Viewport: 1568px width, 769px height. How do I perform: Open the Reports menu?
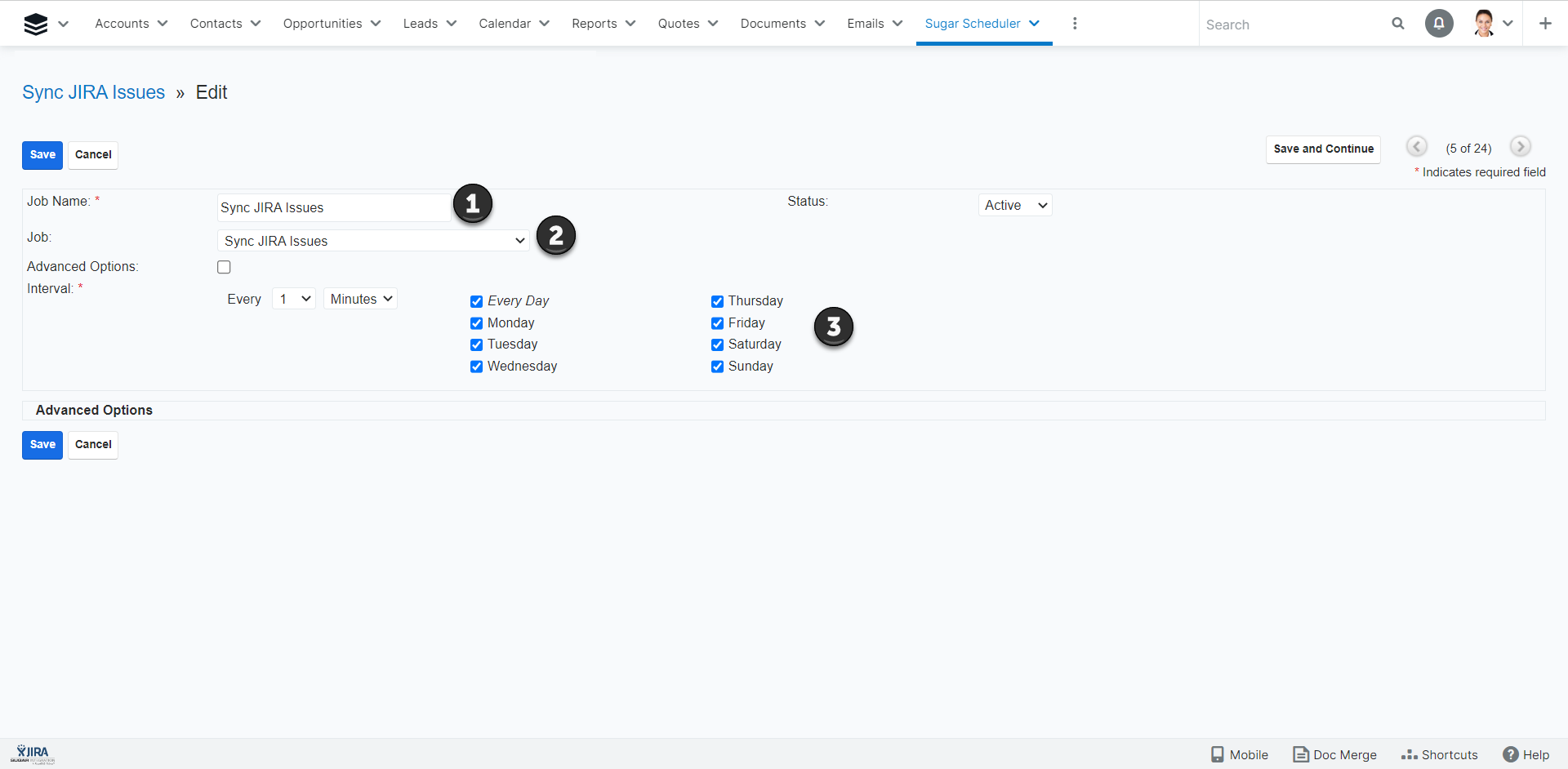[603, 24]
